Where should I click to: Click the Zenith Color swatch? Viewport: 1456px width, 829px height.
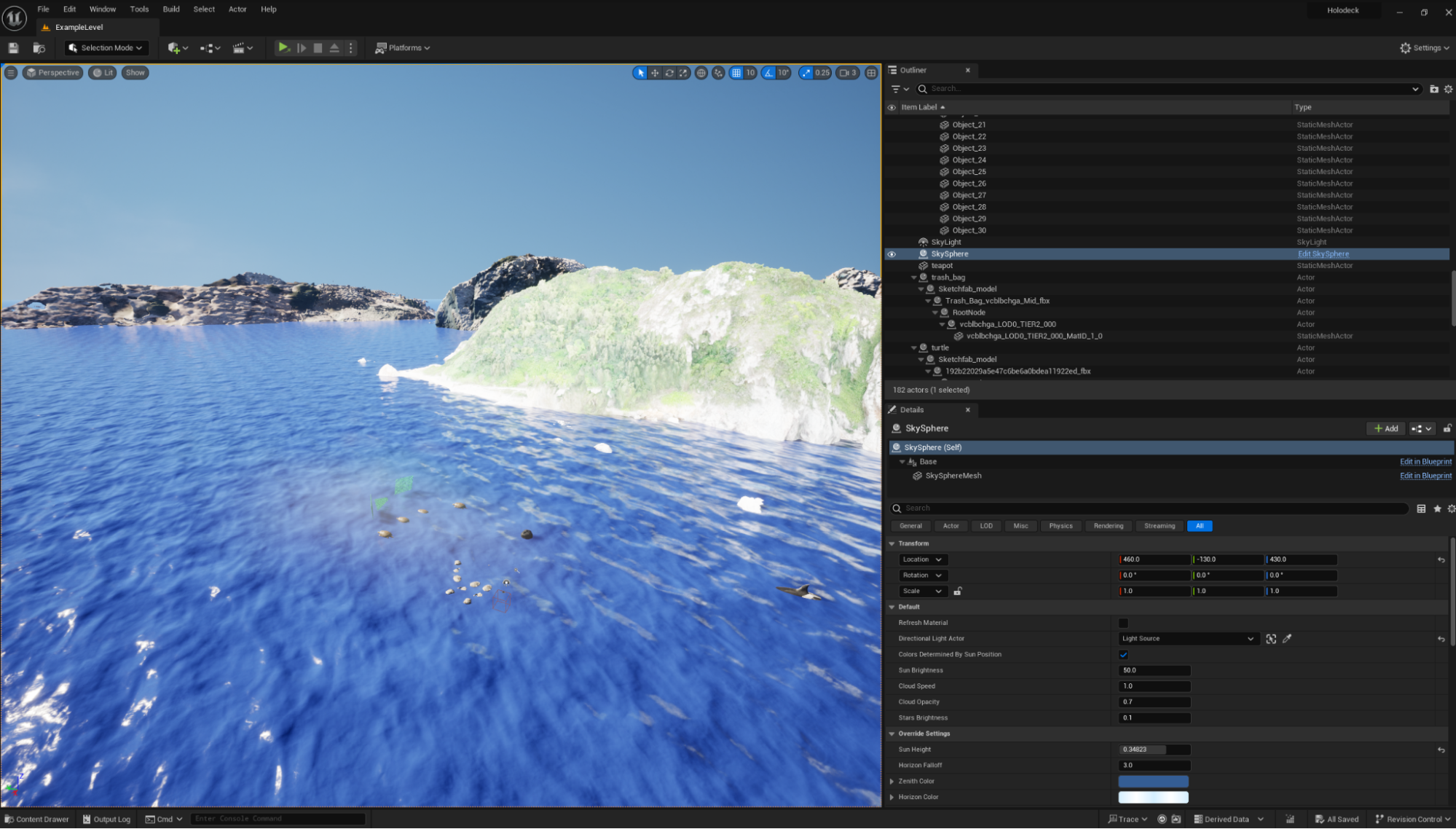click(x=1153, y=780)
